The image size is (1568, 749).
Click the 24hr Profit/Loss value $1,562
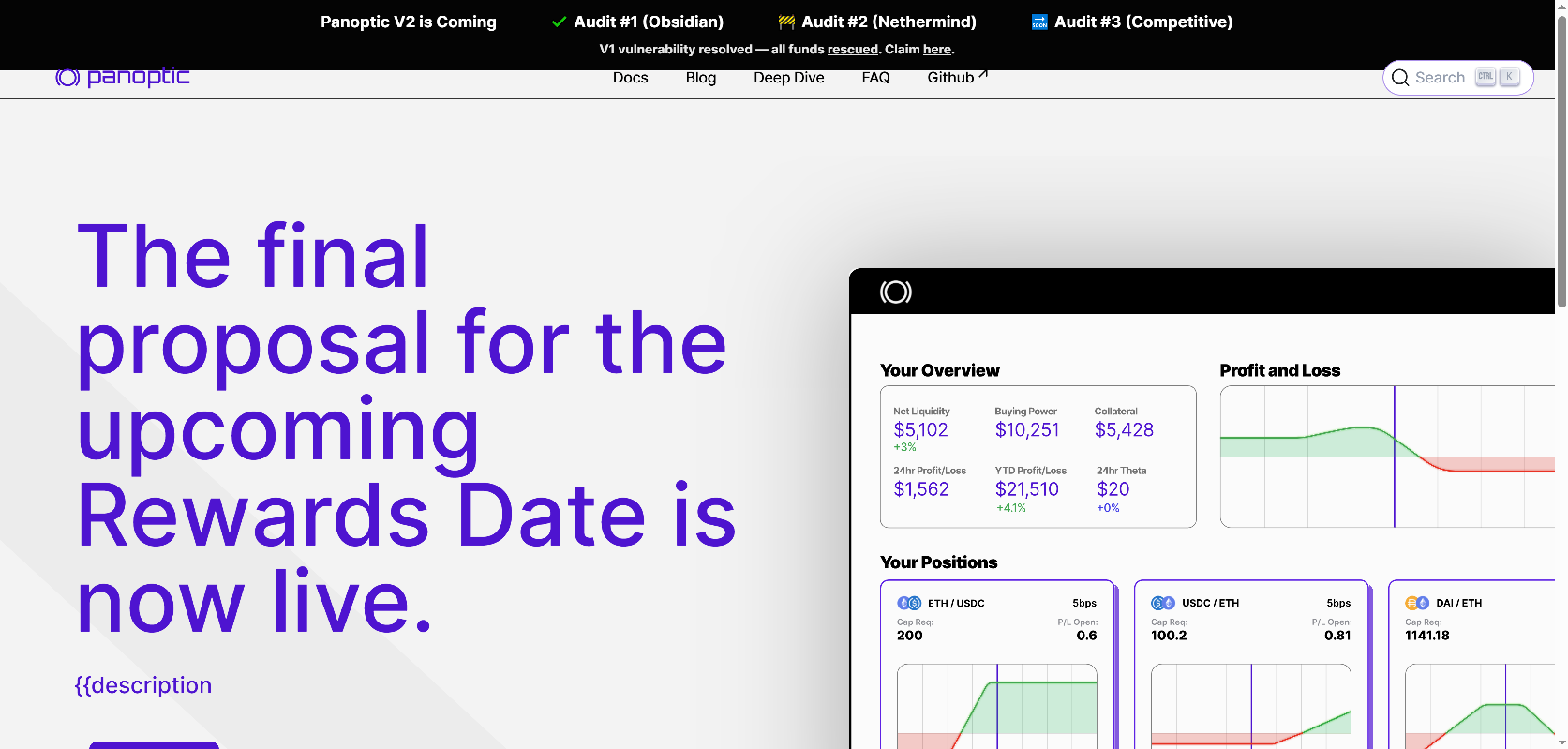coord(921,489)
